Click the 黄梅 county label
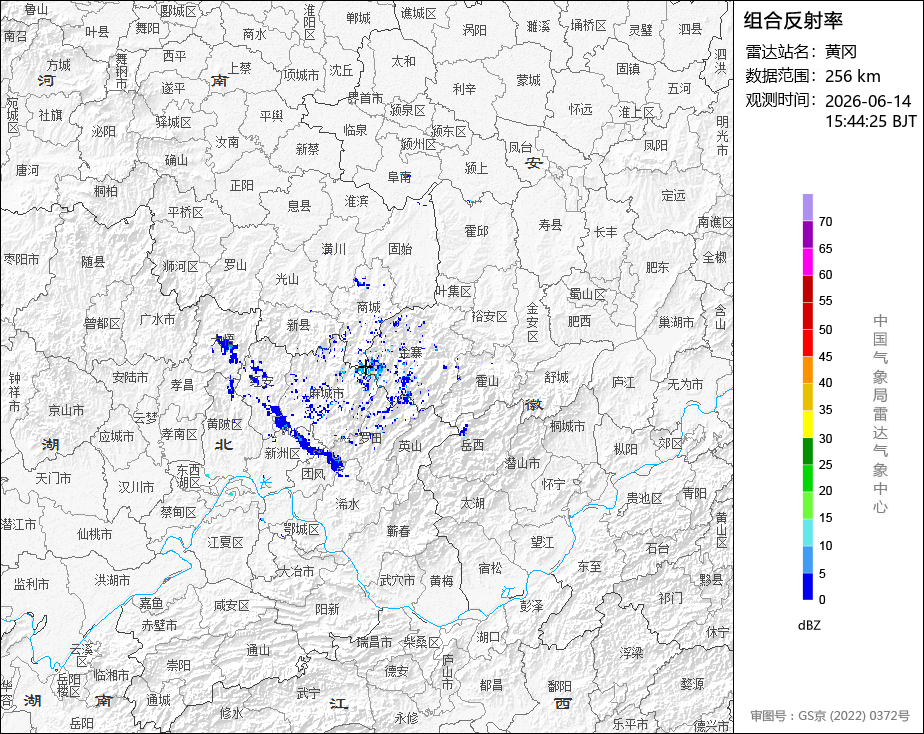The width and height of the screenshot is (924, 734). pos(441,581)
